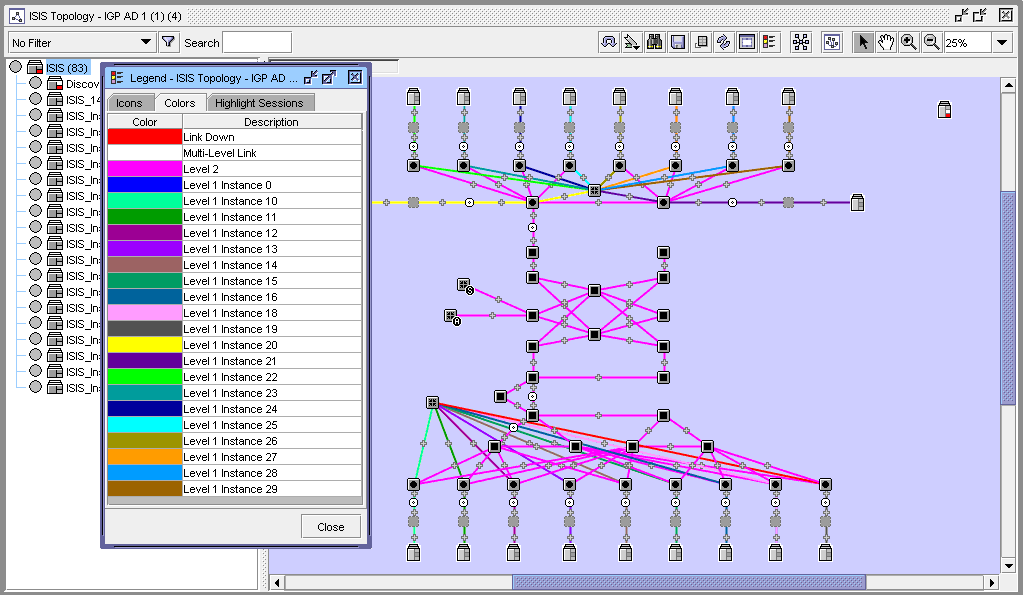Click the scroll down arrow of topology
Screen dimensions: 1023x595
pos(1008,566)
